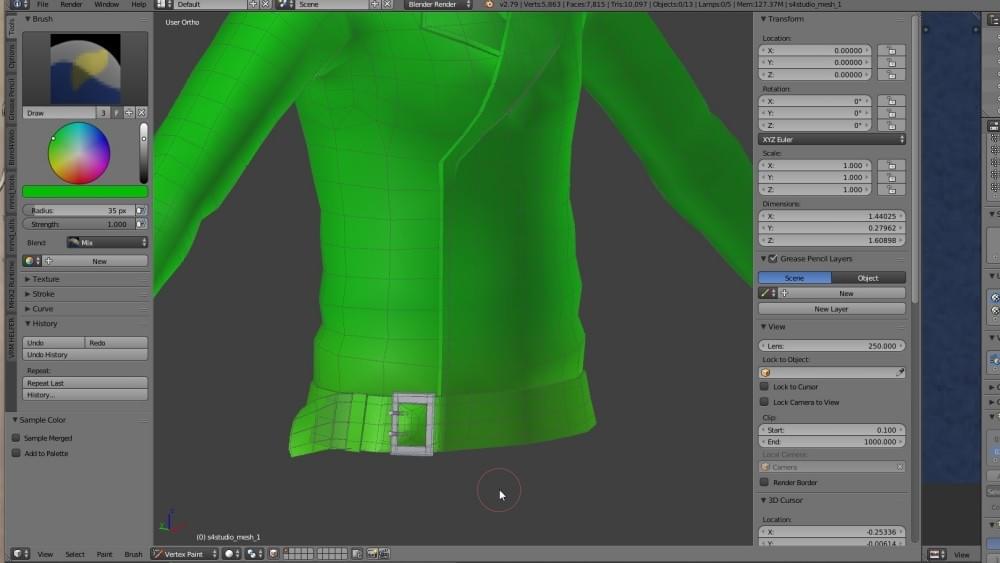Viewport: 1000px width, 563px height.
Task: Unlink the Draw brush with X icon
Action: point(142,113)
